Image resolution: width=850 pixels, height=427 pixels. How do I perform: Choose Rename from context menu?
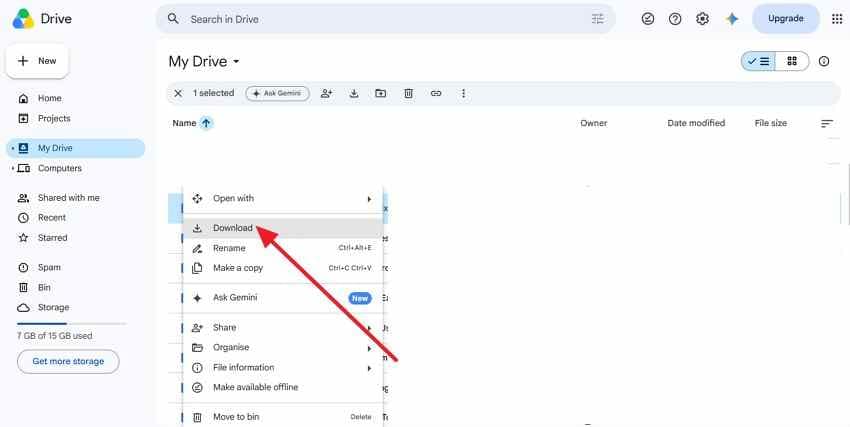click(x=283, y=248)
